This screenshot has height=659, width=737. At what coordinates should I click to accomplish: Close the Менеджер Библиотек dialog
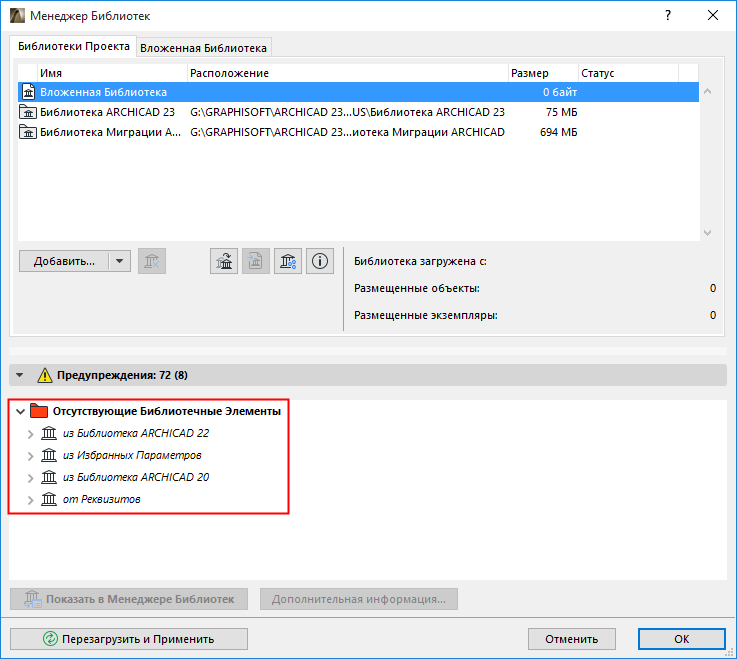click(713, 16)
